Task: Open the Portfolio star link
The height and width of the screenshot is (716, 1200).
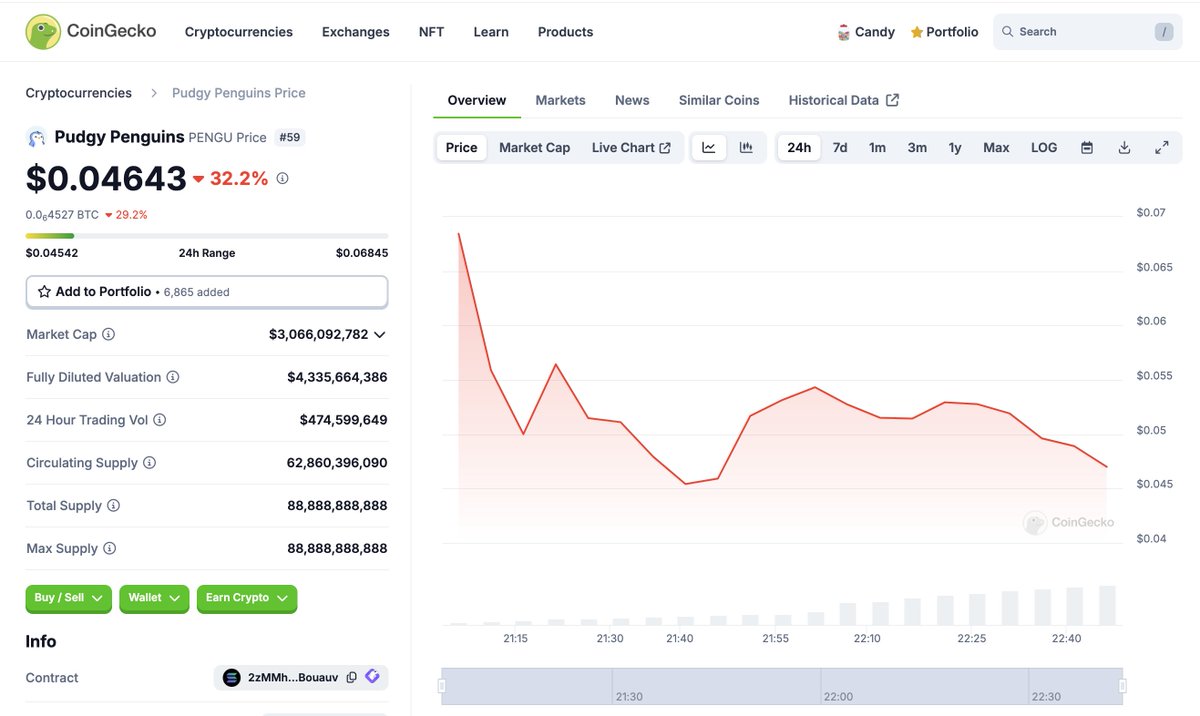Action: tap(944, 32)
